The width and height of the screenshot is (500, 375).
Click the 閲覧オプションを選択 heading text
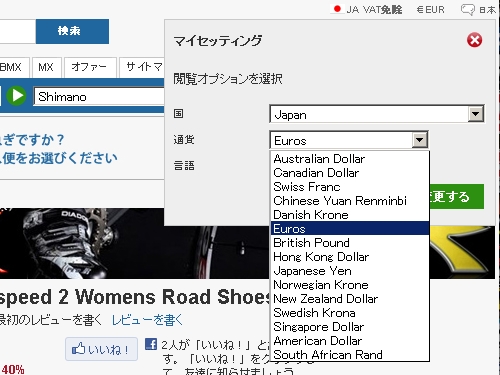coord(228,79)
